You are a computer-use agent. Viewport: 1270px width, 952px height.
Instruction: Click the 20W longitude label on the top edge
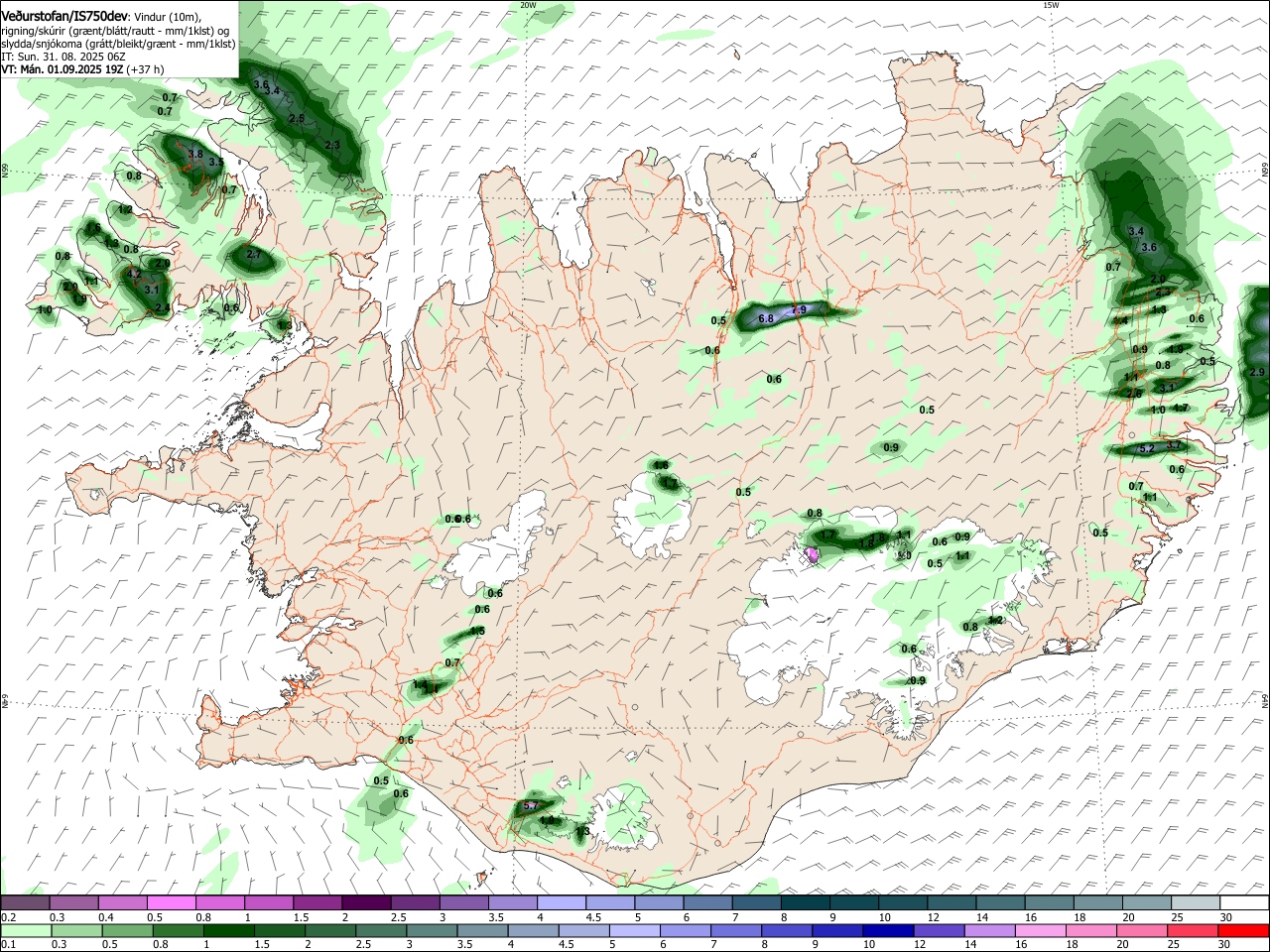coord(528,5)
